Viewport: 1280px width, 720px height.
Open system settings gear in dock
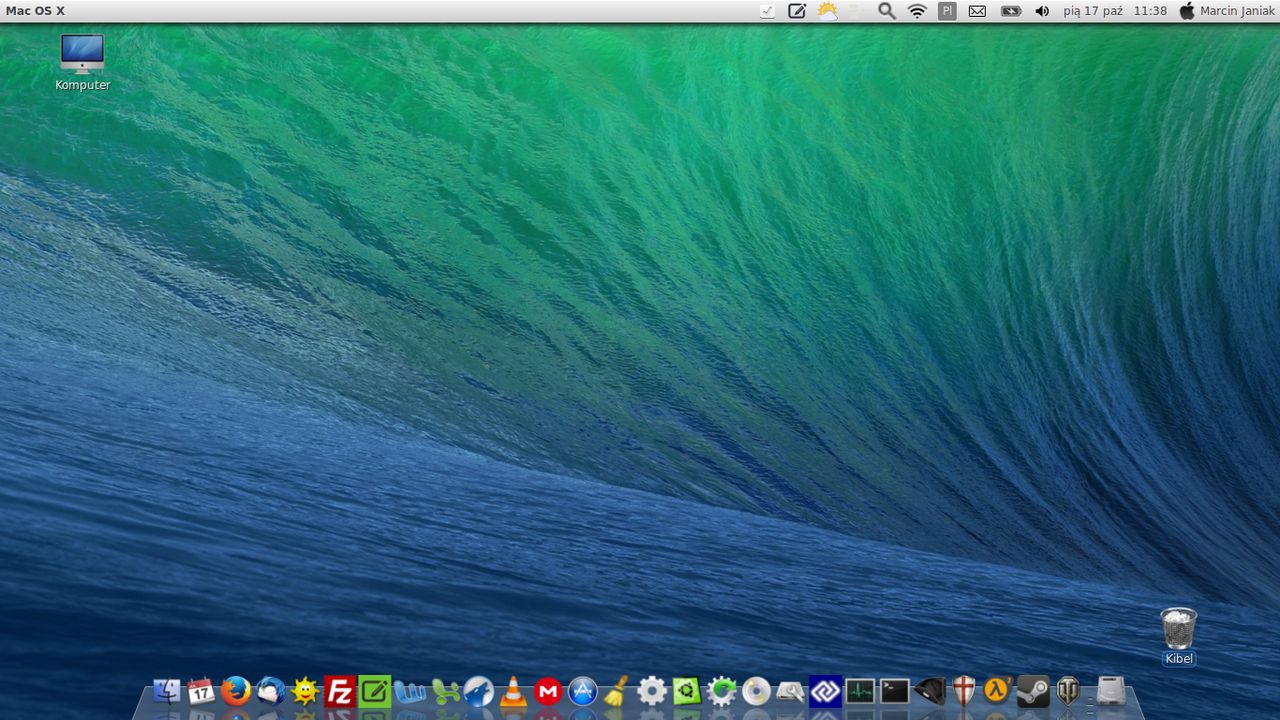[652, 691]
